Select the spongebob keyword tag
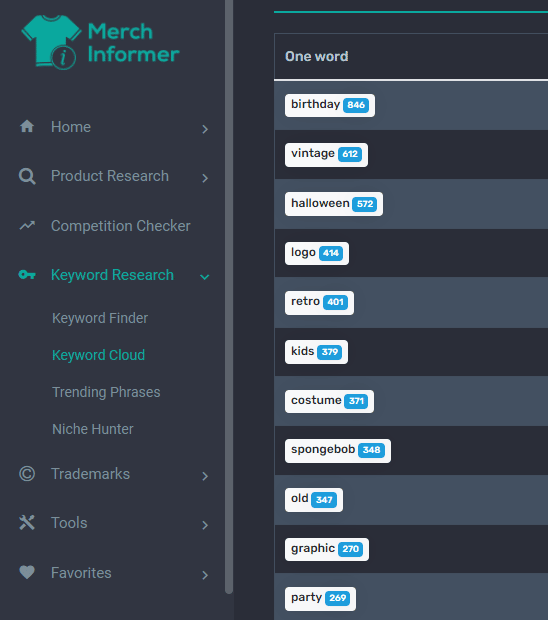548x620 pixels. point(338,451)
